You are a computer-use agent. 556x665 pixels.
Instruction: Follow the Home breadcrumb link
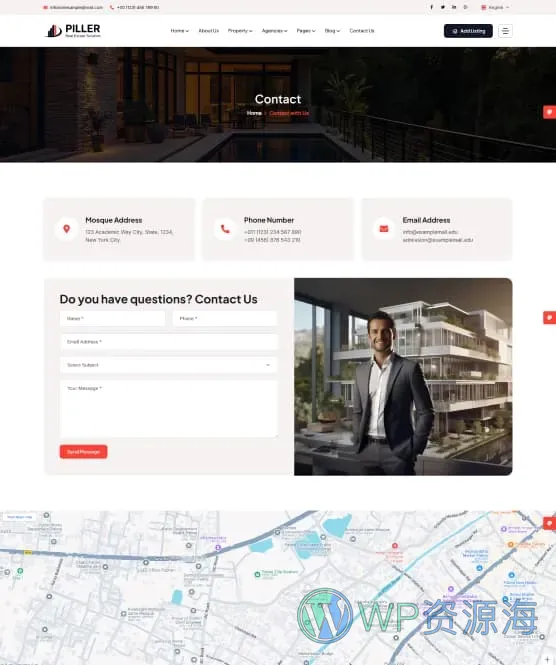pyautogui.click(x=254, y=113)
